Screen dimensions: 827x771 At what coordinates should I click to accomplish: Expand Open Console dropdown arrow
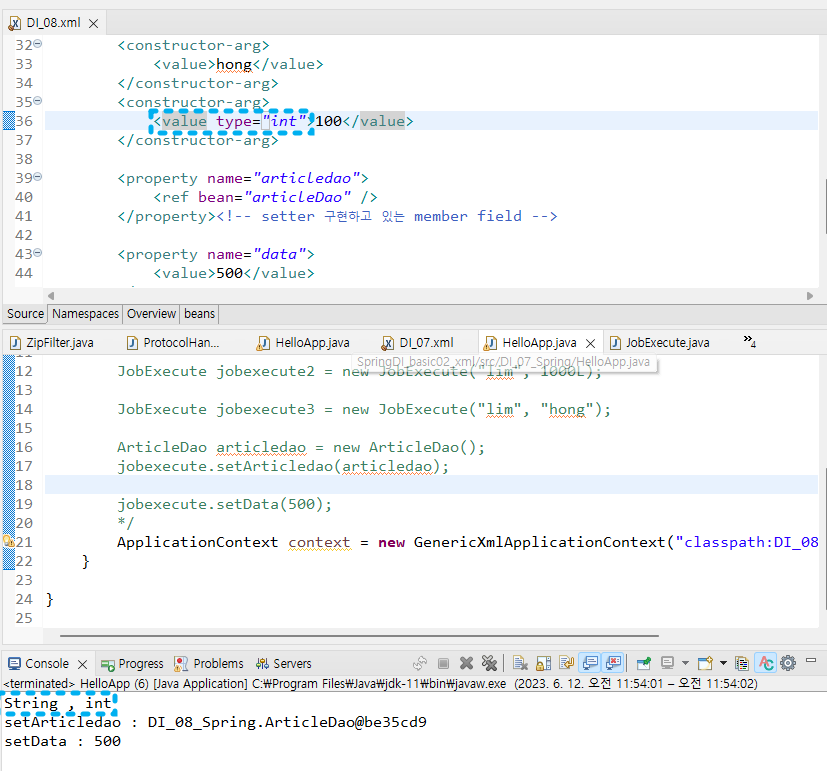(723, 663)
